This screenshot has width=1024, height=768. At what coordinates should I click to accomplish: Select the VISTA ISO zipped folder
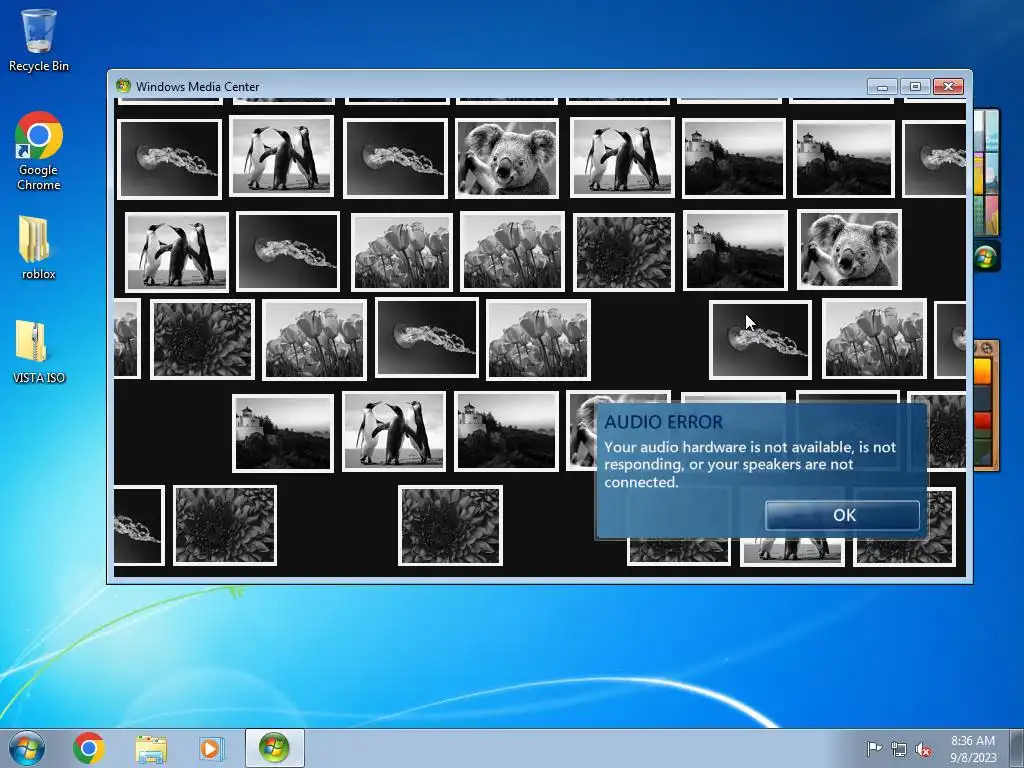coord(39,351)
